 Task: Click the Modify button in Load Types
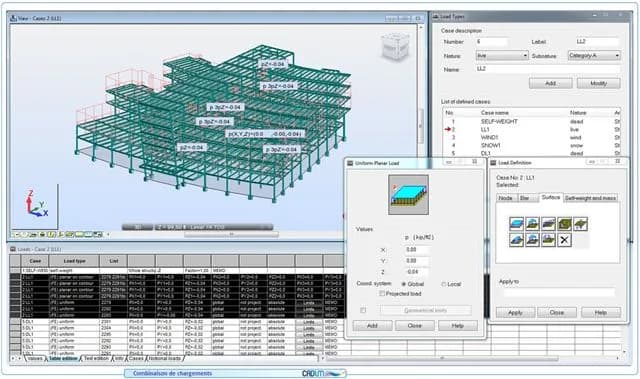[x=598, y=83]
